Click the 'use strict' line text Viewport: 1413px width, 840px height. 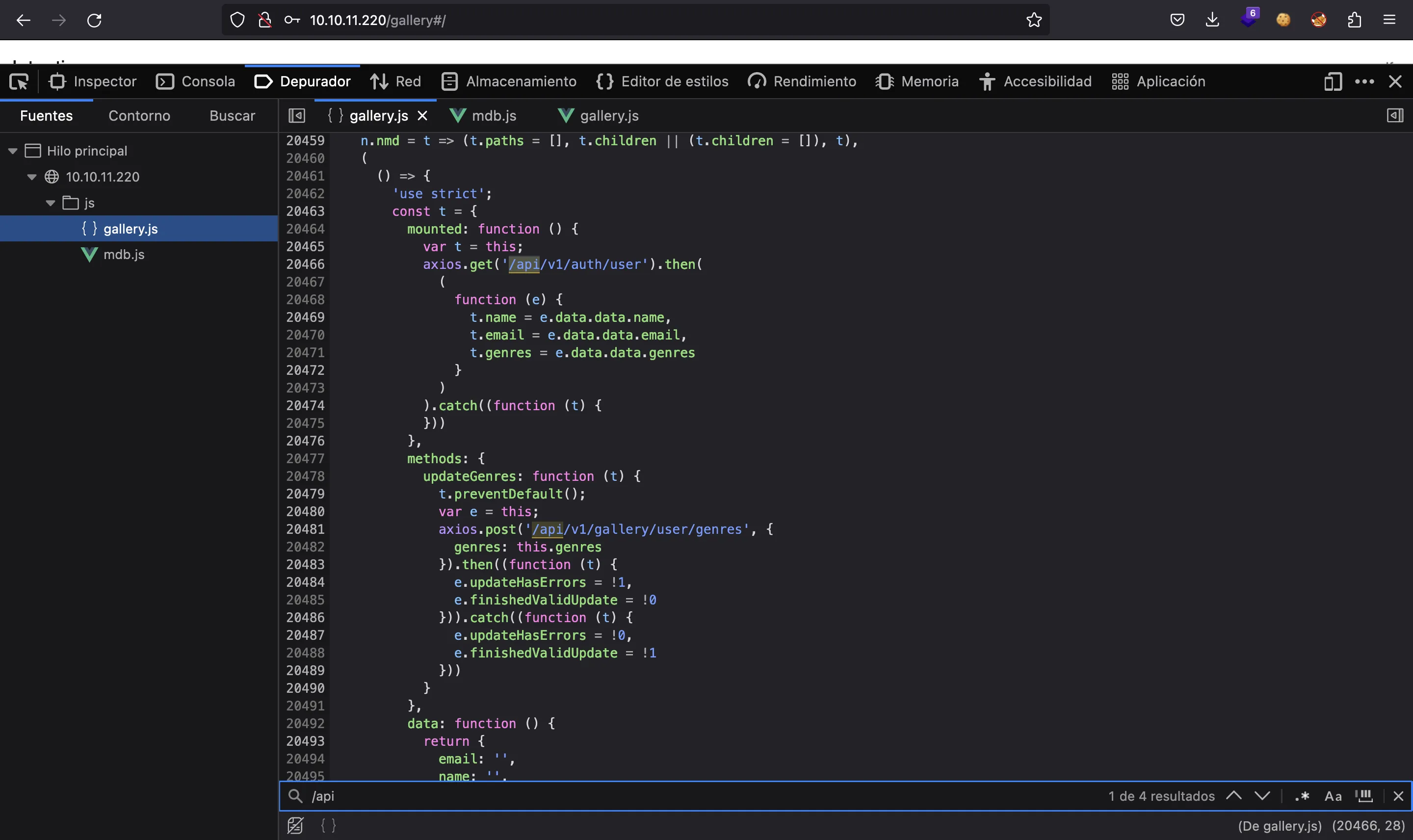coord(442,194)
